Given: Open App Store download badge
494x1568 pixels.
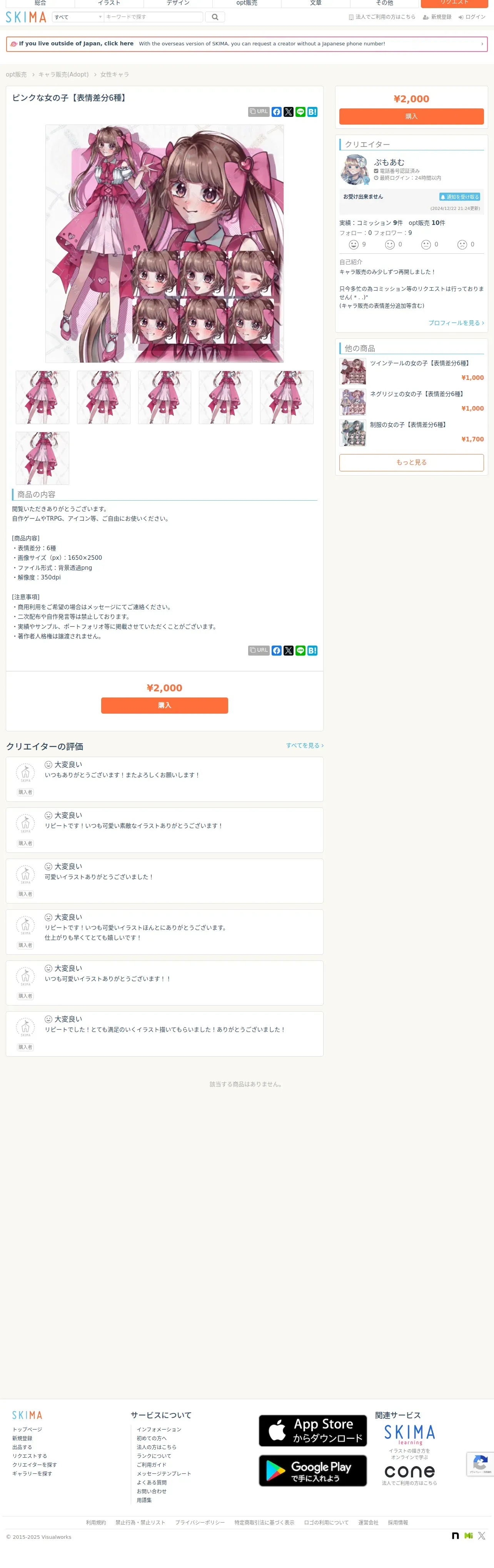Looking at the screenshot, I should click(312, 1430).
